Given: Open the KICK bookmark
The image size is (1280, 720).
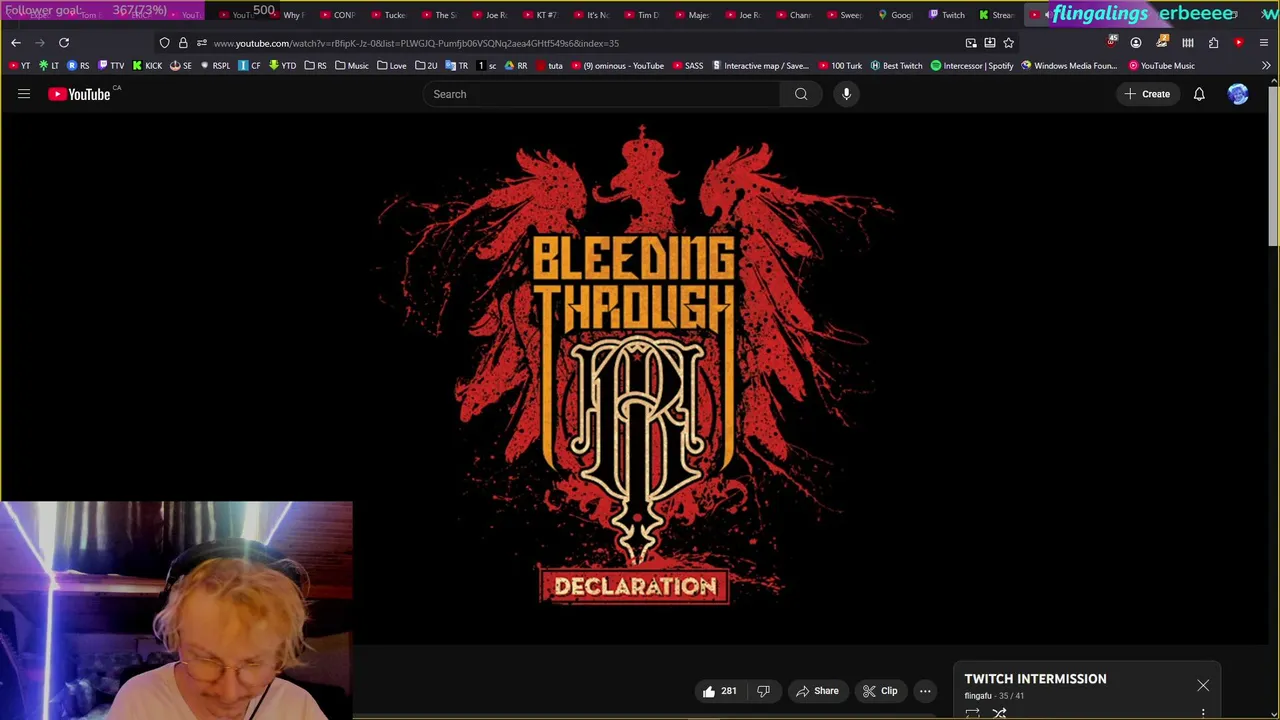Looking at the screenshot, I should point(147,66).
